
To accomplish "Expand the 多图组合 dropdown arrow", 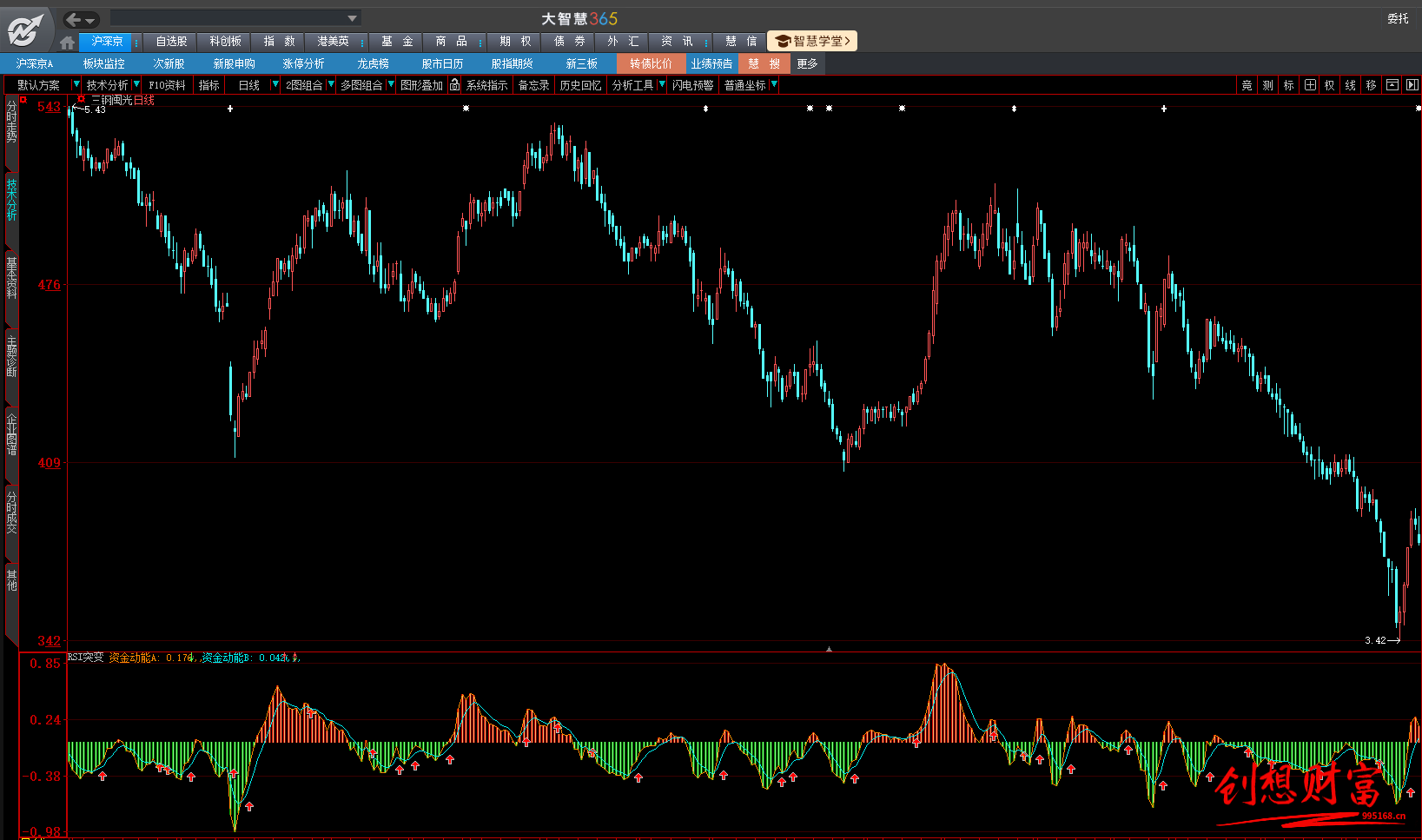I will point(391,84).
